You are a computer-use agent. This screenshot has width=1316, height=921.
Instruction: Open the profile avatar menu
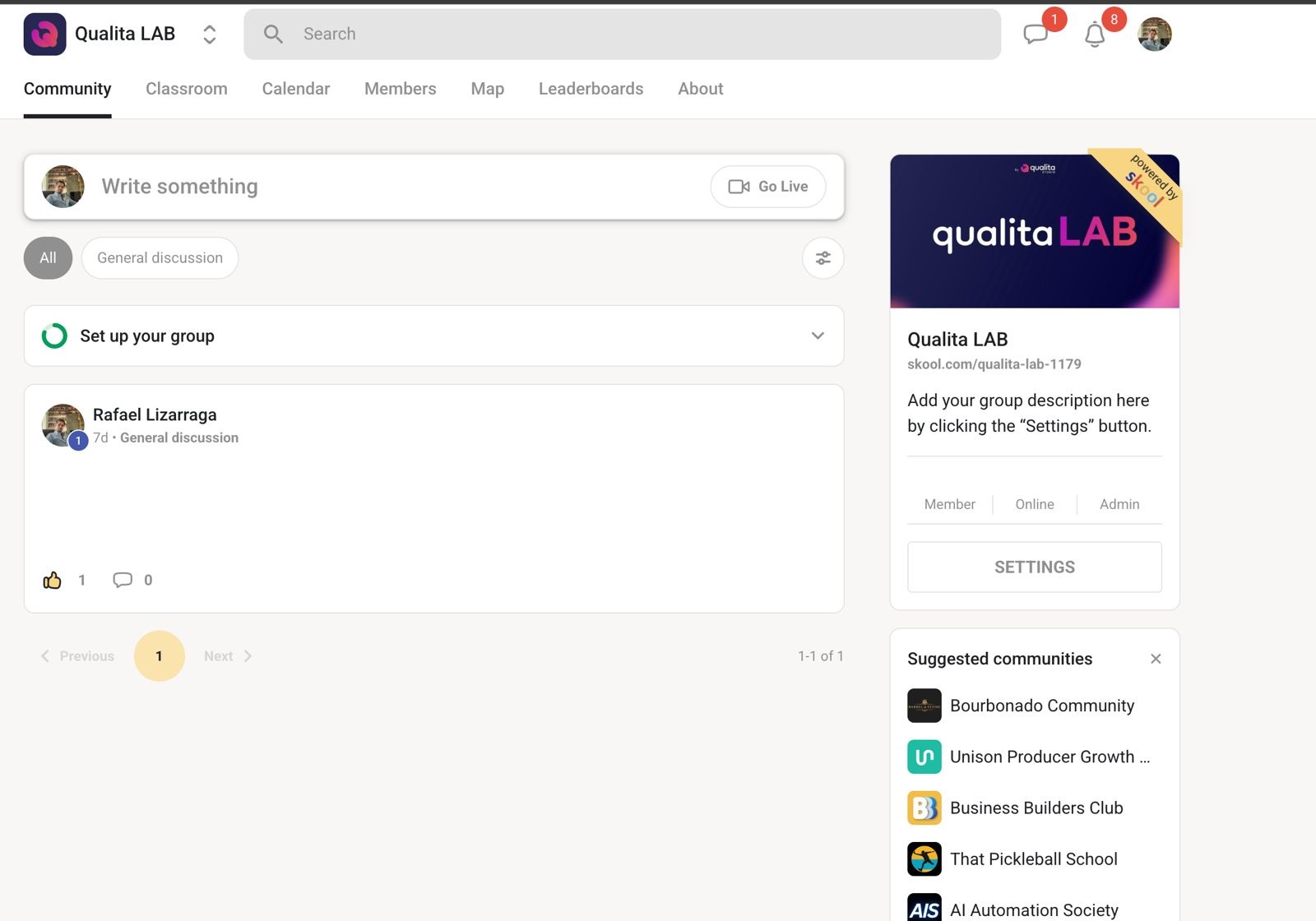click(x=1154, y=35)
